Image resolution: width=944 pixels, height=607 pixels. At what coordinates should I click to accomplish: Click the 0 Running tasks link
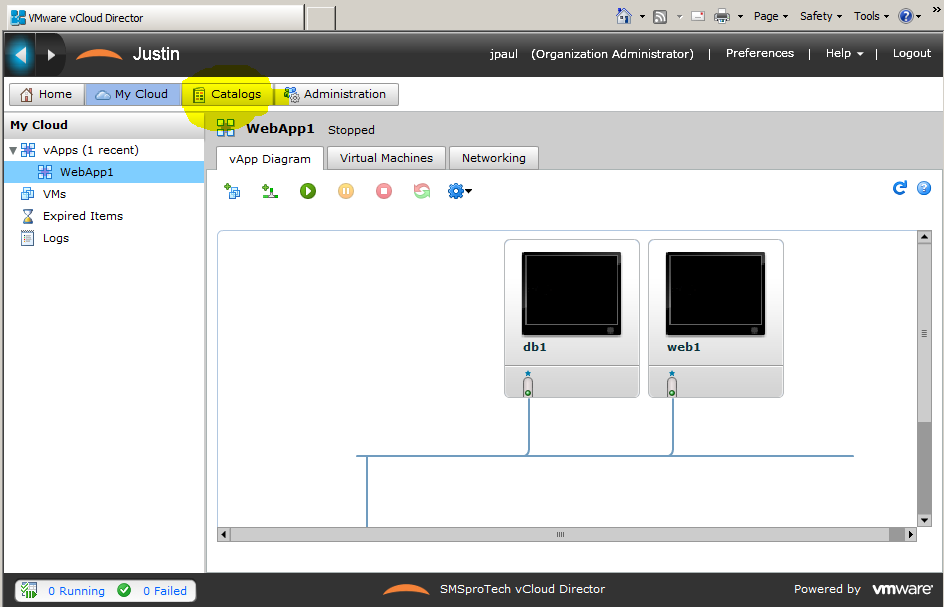click(x=76, y=591)
